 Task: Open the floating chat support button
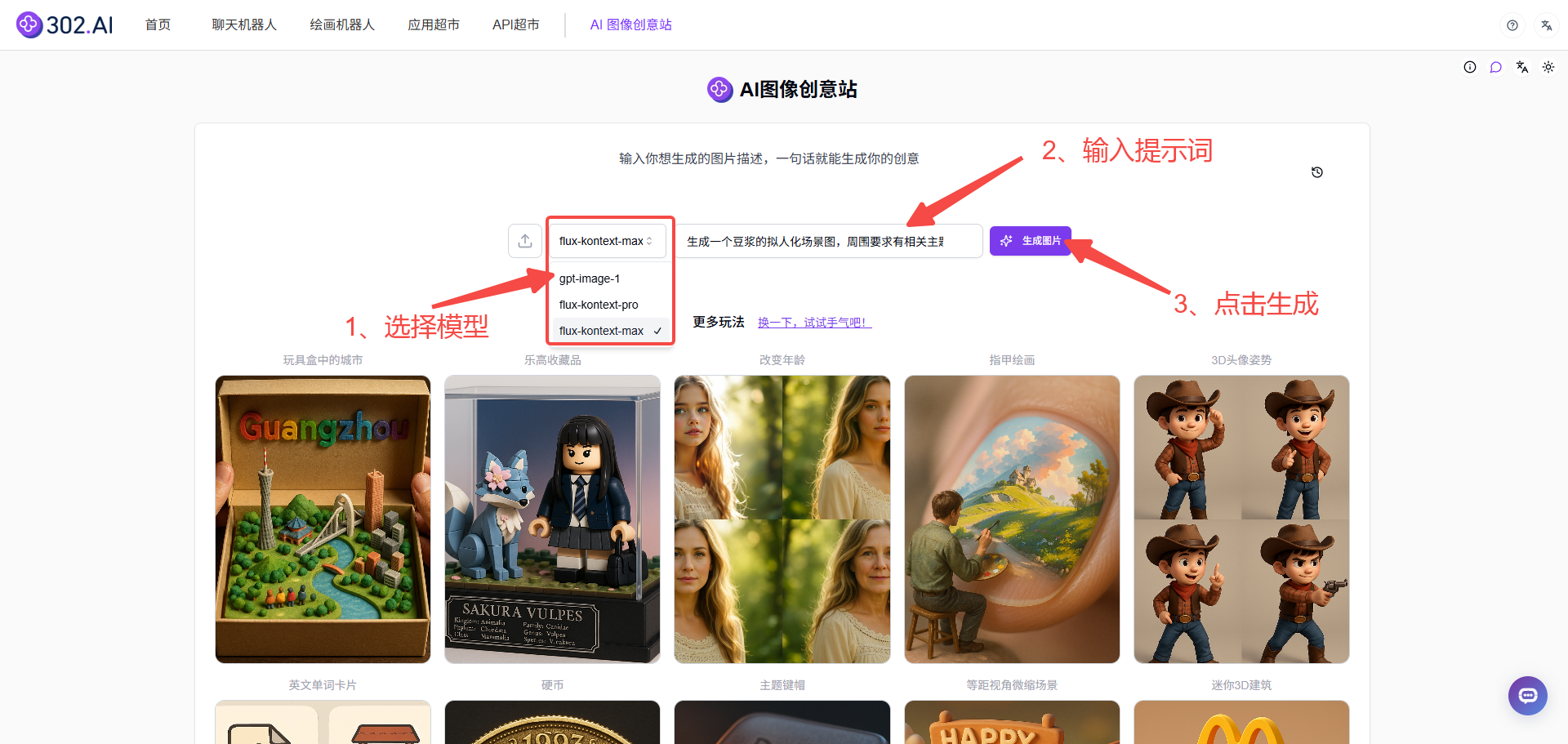point(1527,696)
